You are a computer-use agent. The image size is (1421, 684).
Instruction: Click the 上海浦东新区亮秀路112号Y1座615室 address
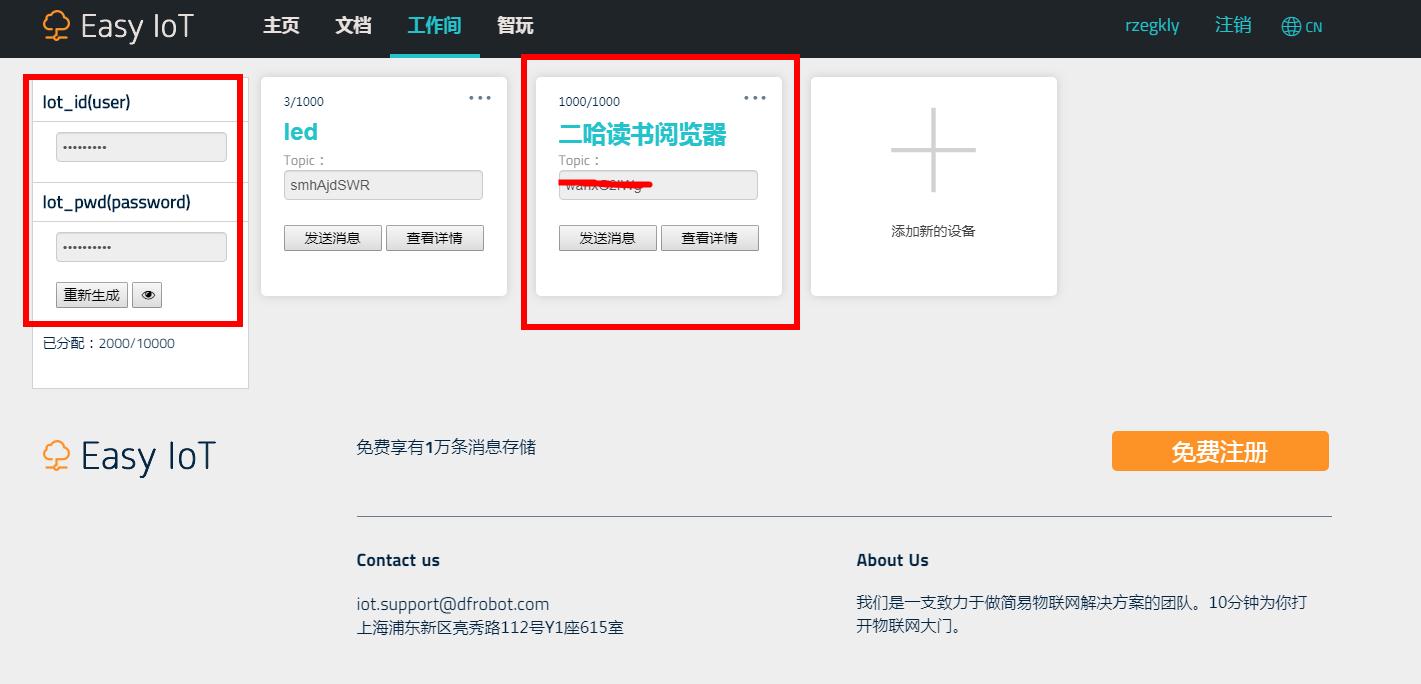[x=490, y=628]
